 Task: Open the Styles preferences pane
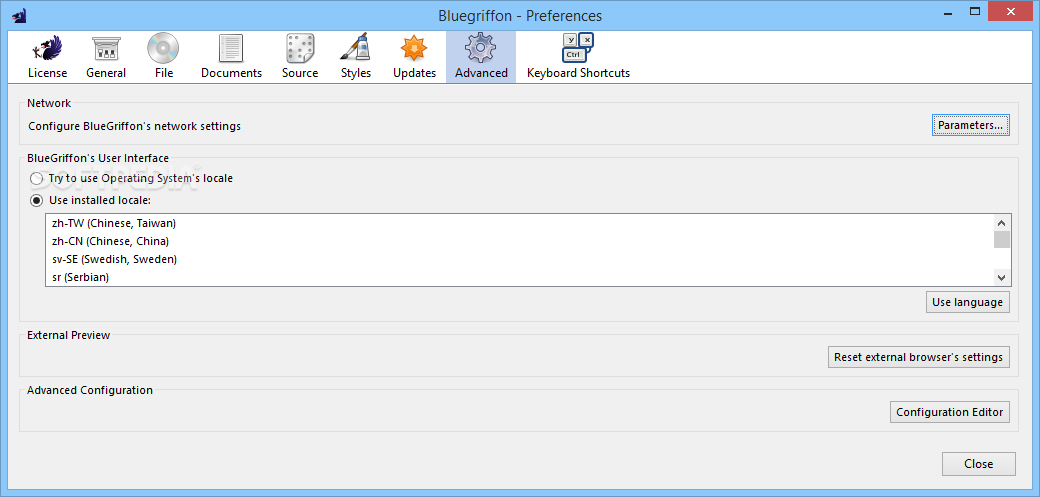tap(356, 56)
